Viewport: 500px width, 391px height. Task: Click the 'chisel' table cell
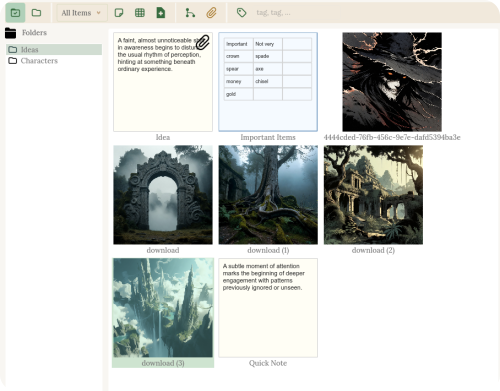point(268,81)
